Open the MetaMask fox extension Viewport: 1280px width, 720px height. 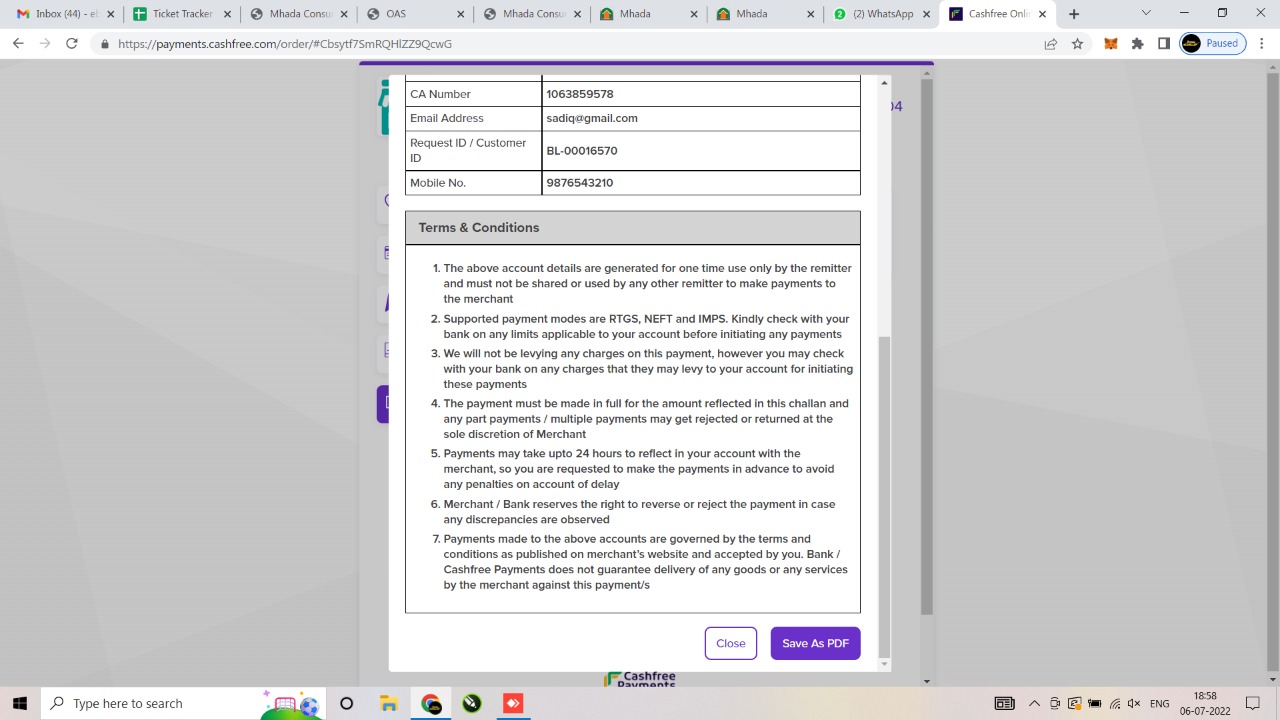(x=1111, y=44)
